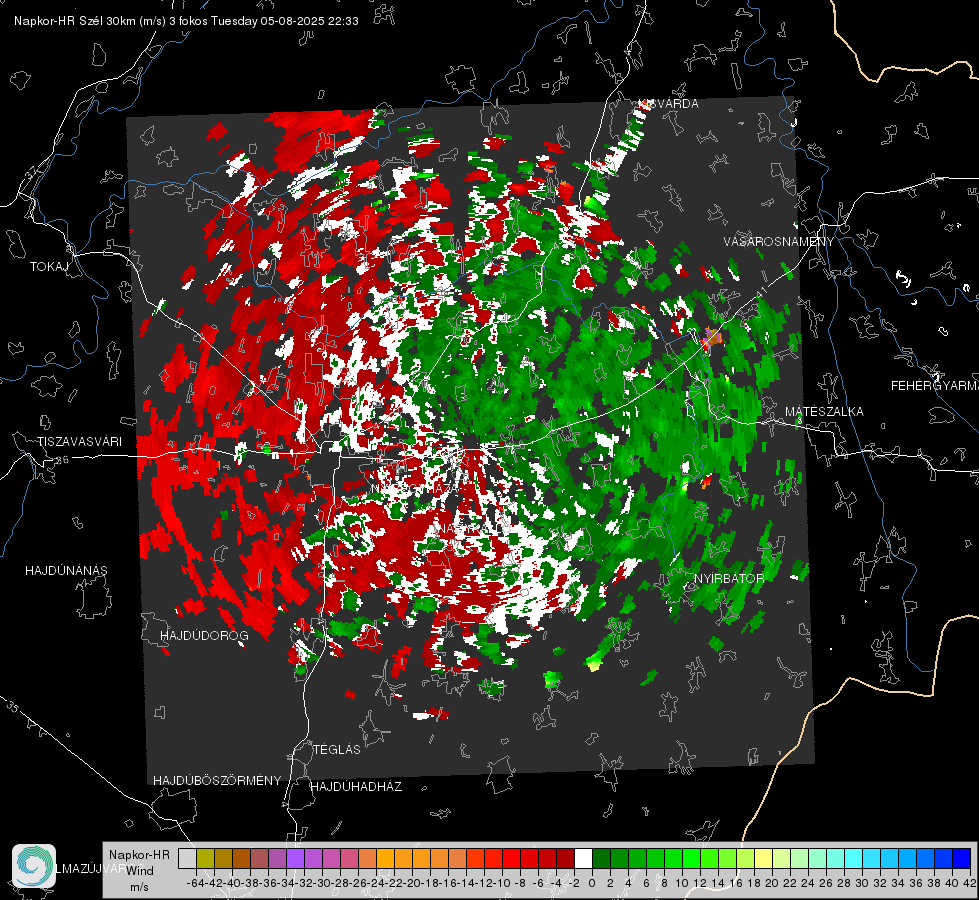The width and height of the screenshot is (979, 900).
Task: Click road number 35 label
Action: [12, 707]
